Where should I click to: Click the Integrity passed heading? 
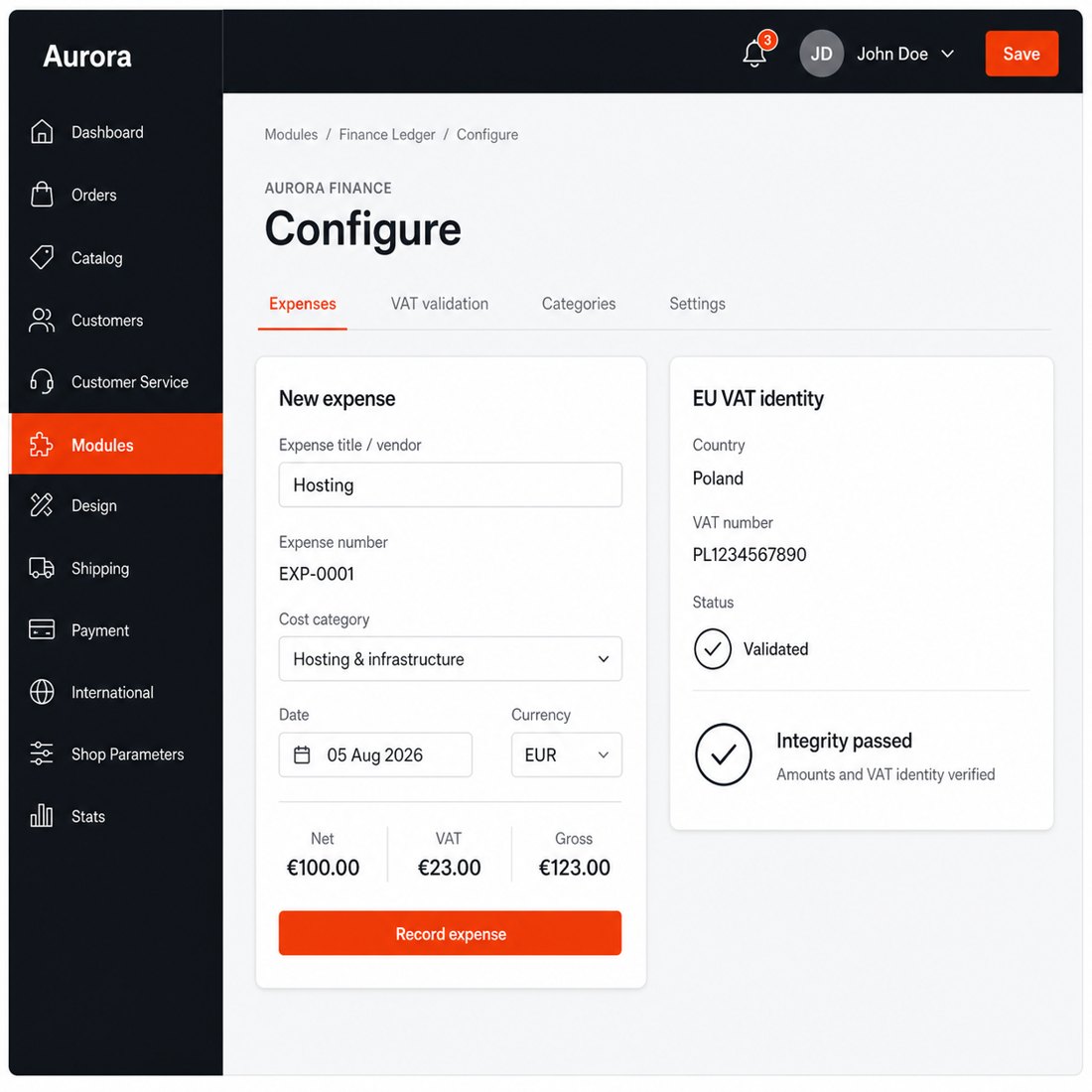coord(844,741)
